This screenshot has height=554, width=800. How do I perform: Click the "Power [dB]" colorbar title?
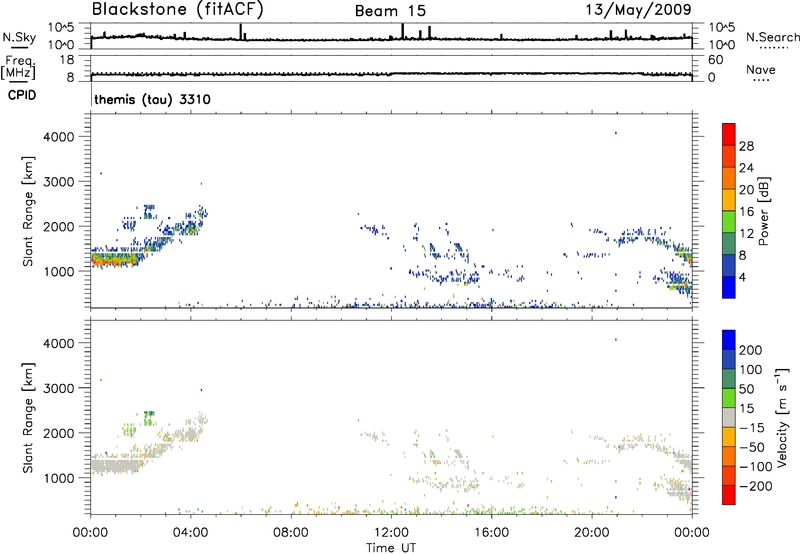pyautogui.click(x=763, y=211)
